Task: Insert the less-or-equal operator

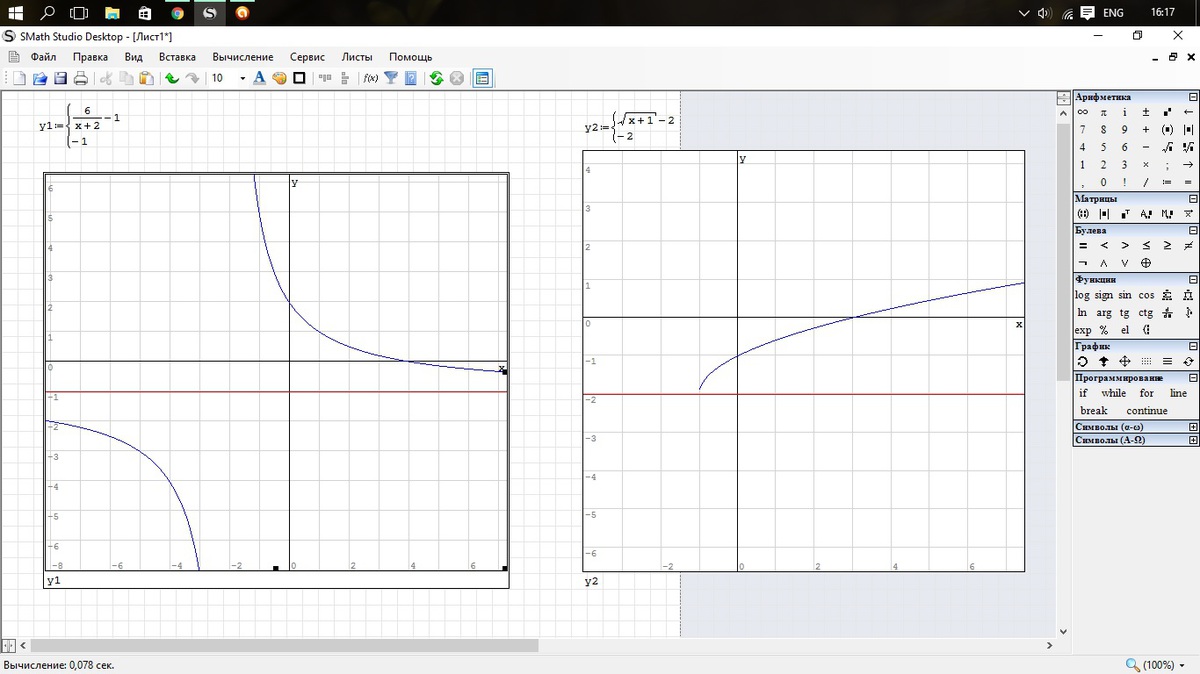Action: [x=1146, y=246]
